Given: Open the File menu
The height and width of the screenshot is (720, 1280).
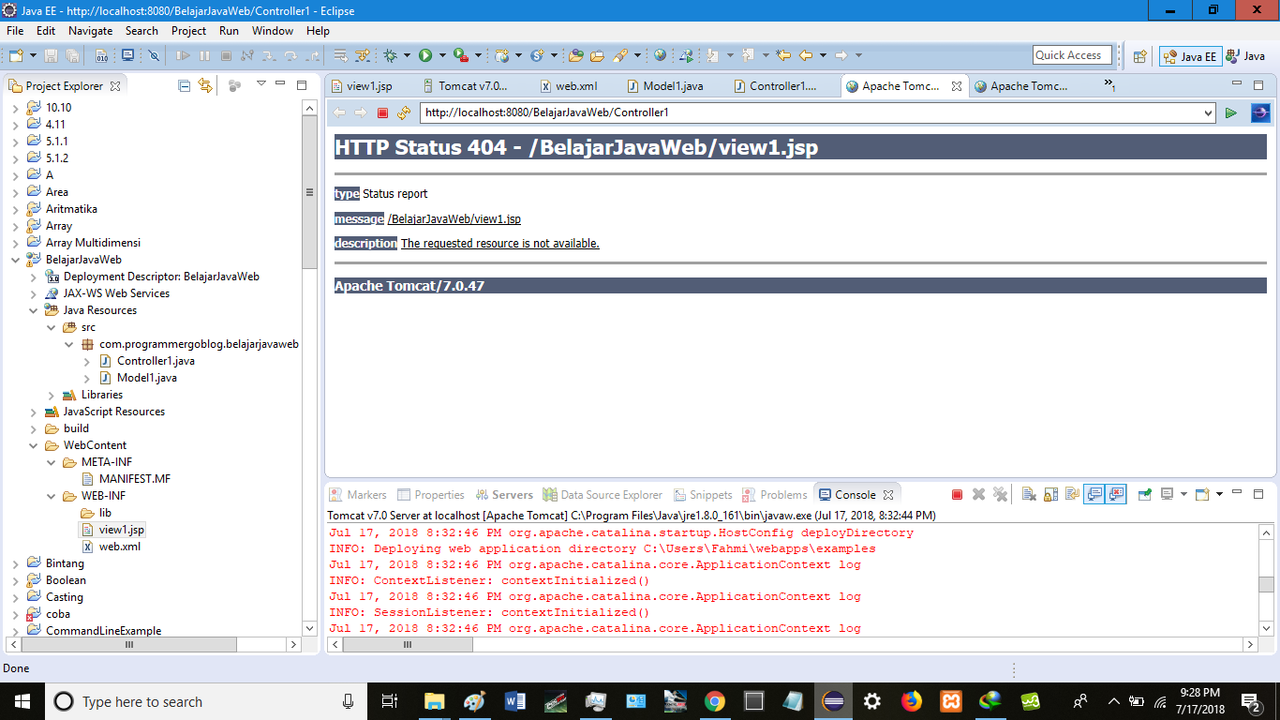Looking at the screenshot, I should pyautogui.click(x=15, y=31).
